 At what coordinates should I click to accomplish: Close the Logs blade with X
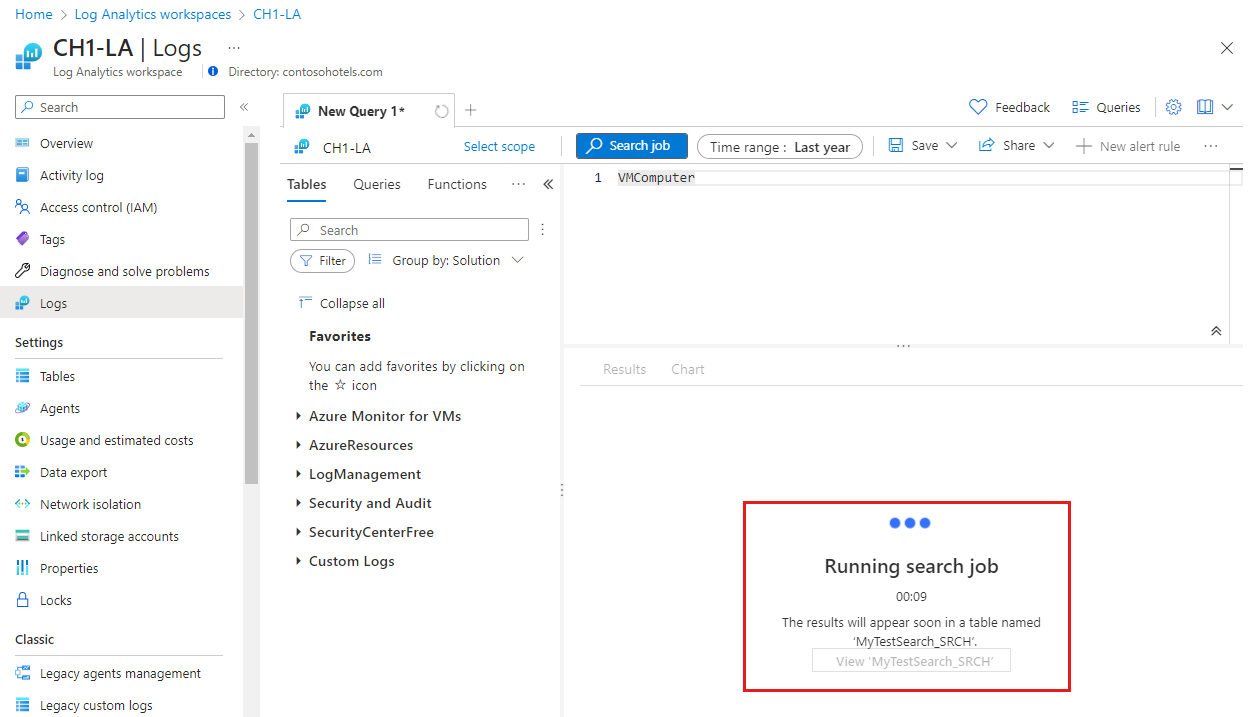pyautogui.click(x=1227, y=48)
